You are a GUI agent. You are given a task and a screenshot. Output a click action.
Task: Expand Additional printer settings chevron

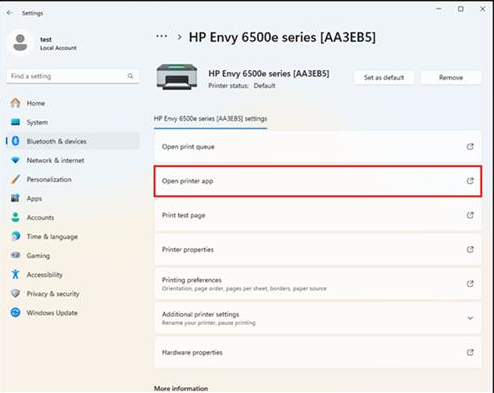point(470,318)
